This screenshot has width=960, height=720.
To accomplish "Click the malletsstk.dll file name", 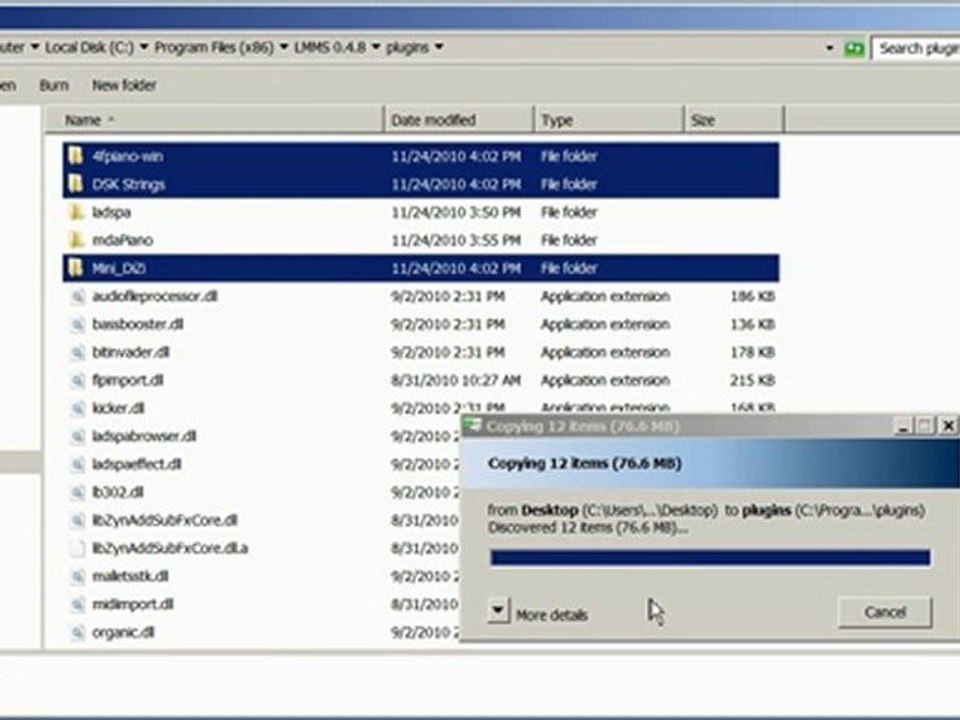I will [130, 577].
